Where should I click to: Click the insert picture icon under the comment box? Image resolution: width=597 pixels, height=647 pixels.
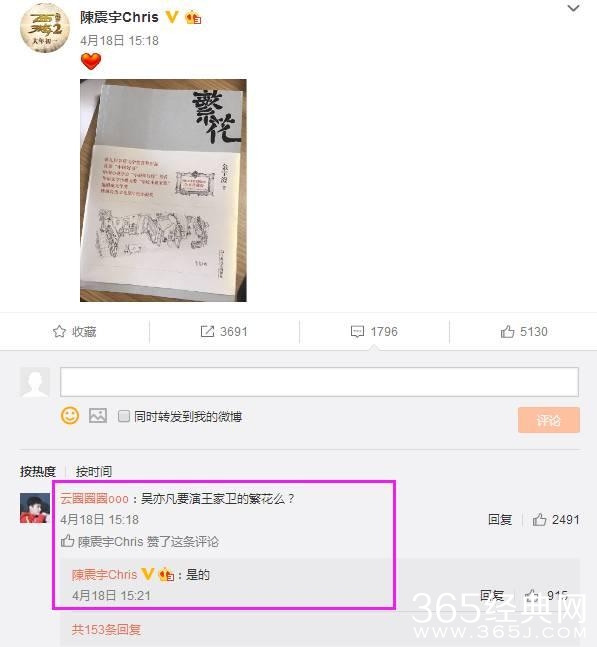point(98,416)
